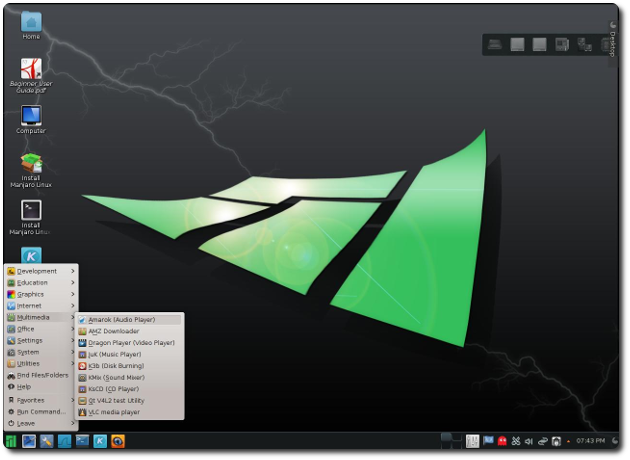This screenshot has width=630, height=460.
Task: Expand the Education submenu
Action: tap(41, 283)
